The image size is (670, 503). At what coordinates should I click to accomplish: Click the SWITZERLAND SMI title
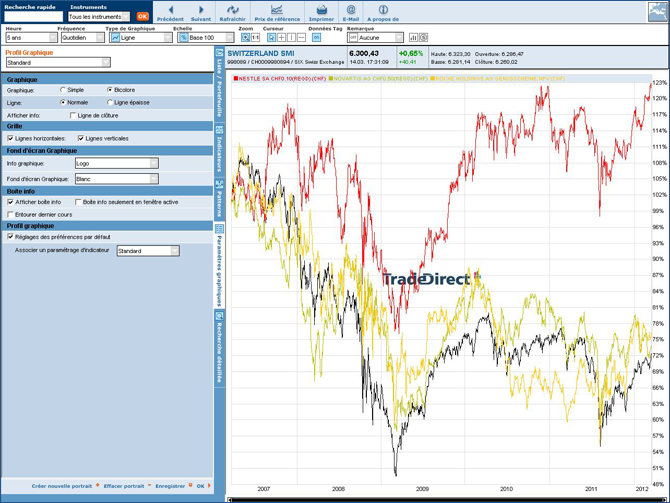(x=261, y=53)
